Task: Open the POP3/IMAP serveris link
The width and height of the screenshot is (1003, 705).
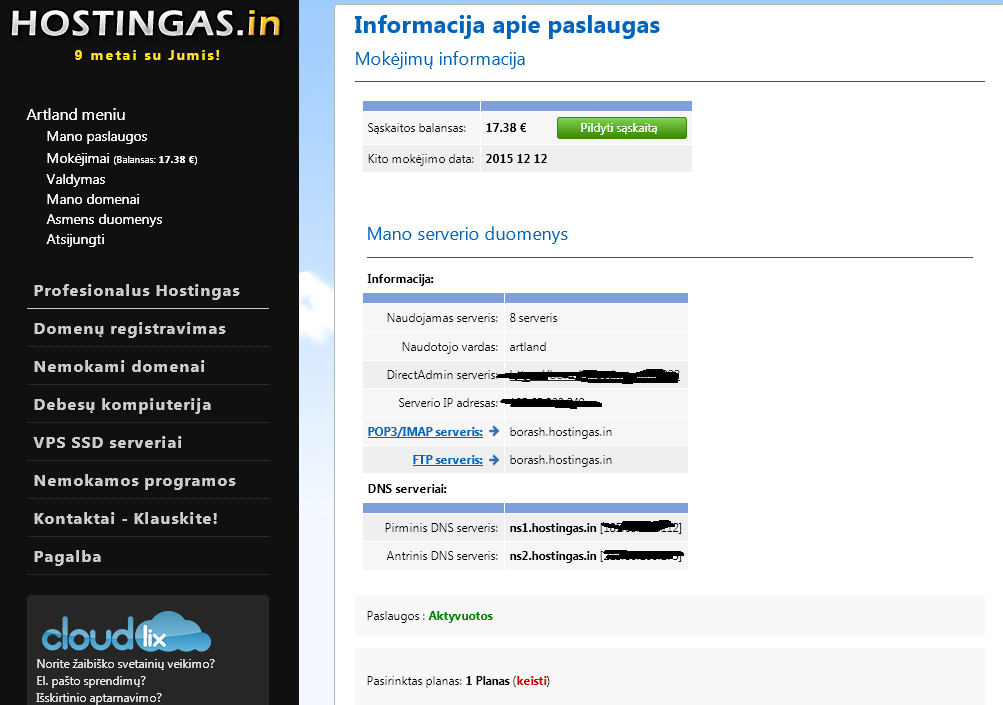Action: tap(425, 432)
